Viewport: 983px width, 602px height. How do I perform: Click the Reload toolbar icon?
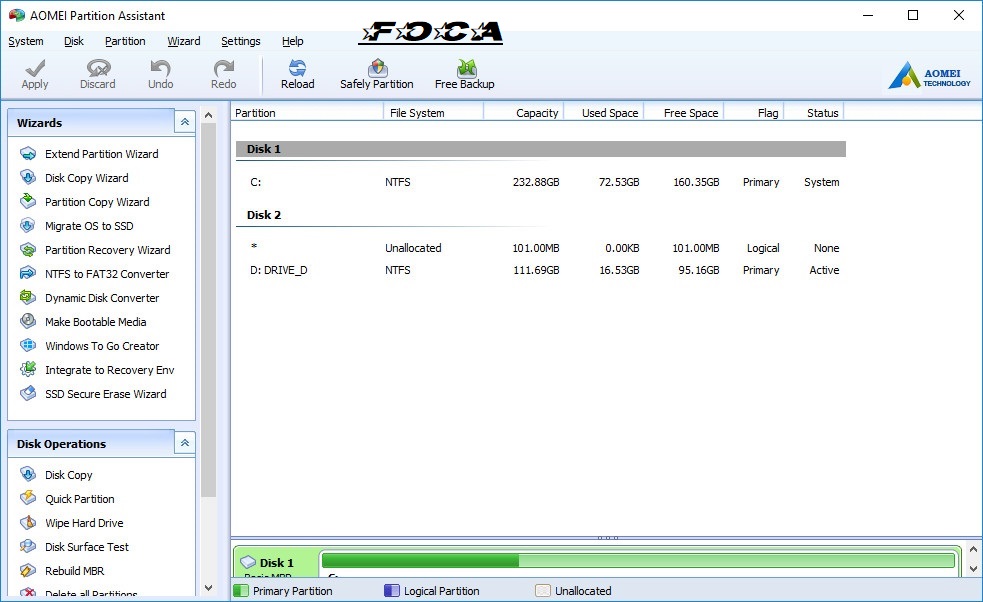tap(297, 68)
